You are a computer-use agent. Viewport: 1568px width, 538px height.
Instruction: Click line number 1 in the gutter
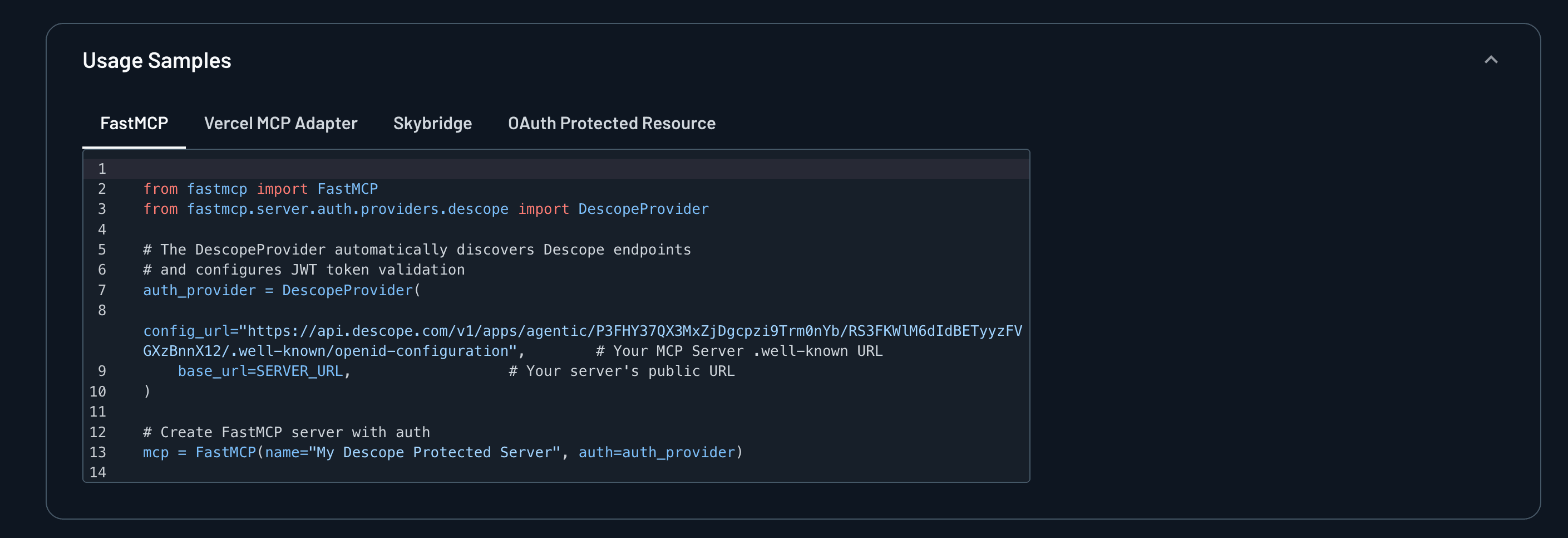(102, 169)
